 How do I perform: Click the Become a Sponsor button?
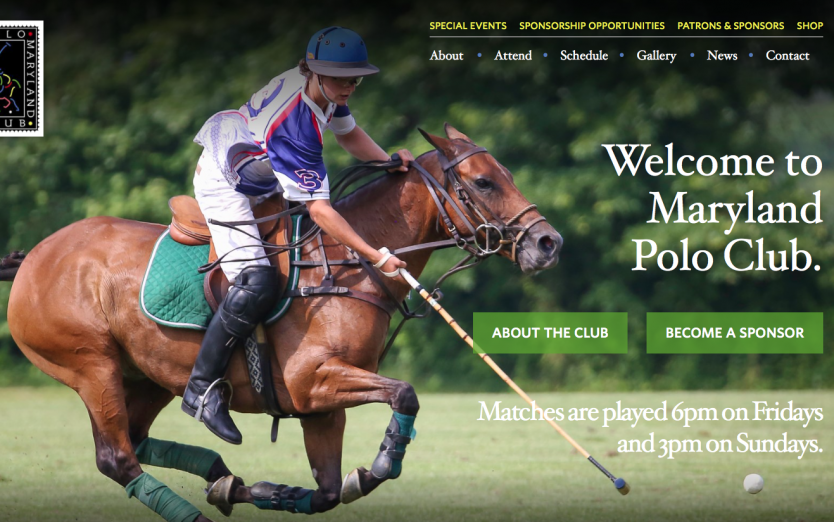click(735, 333)
